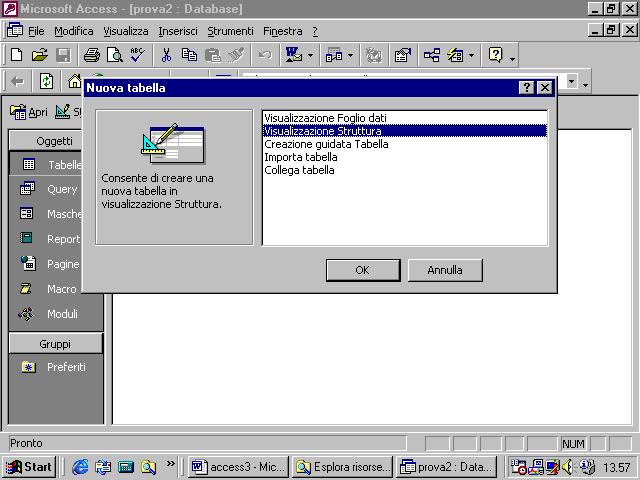Launch Internet Explorer from quick launch
This screenshot has width=640, height=480.
click(x=80, y=467)
